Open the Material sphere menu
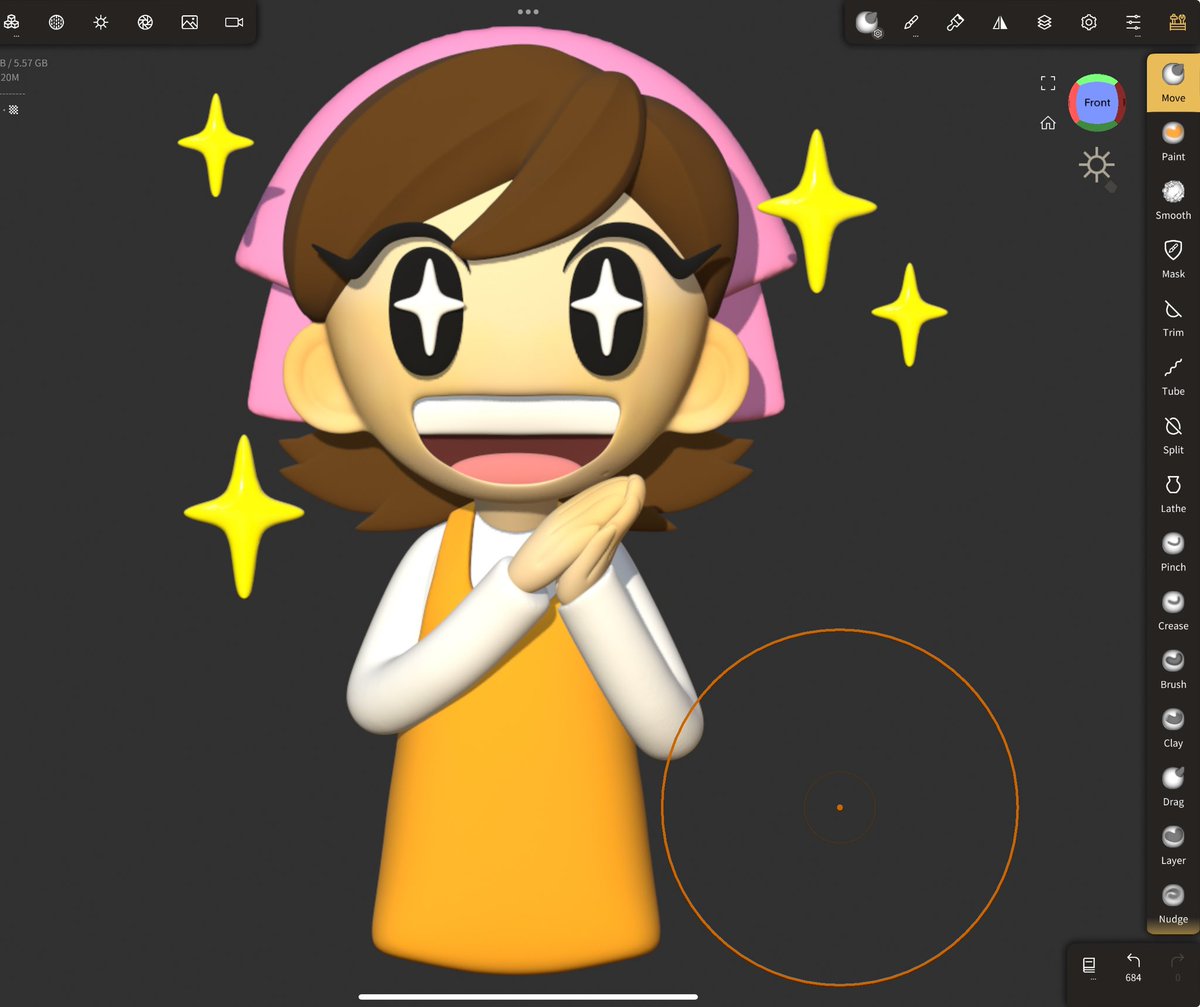Image resolution: width=1200 pixels, height=1007 pixels. 867,22
